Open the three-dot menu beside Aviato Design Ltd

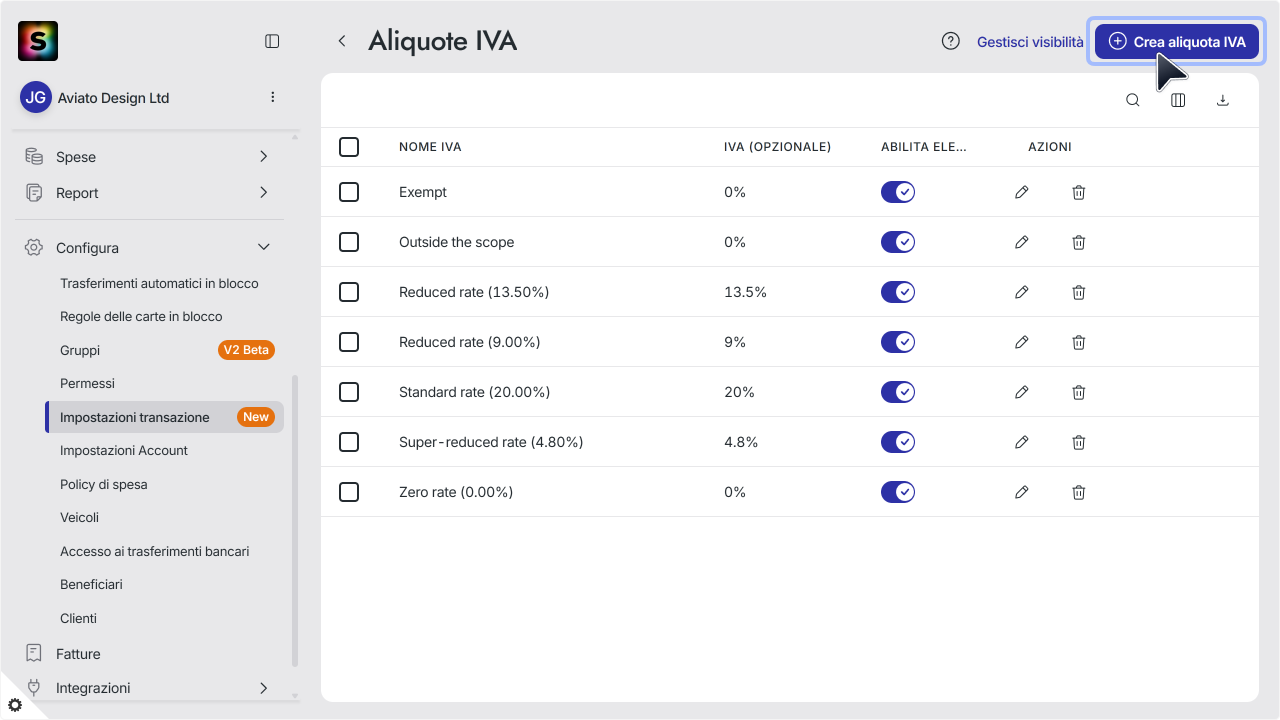[273, 97]
